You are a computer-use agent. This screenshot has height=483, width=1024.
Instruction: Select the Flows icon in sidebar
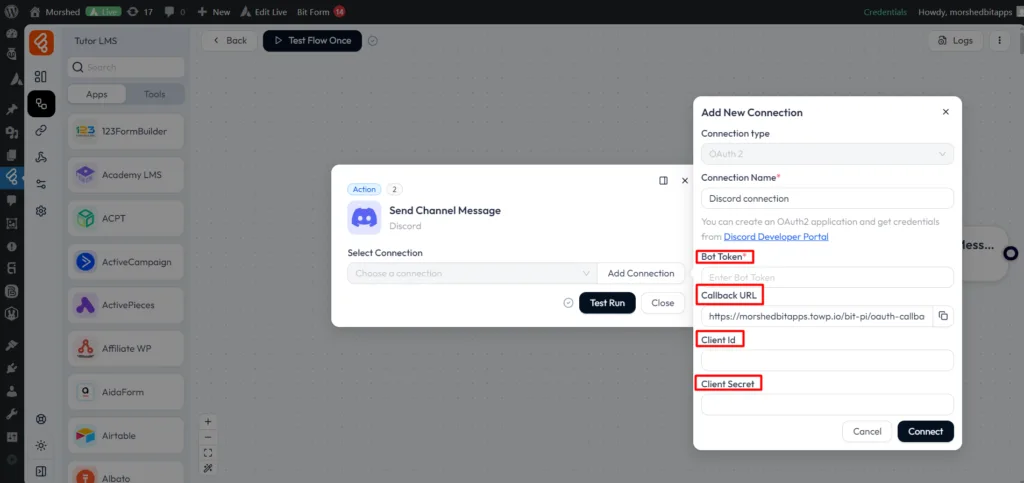tap(41, 103)
